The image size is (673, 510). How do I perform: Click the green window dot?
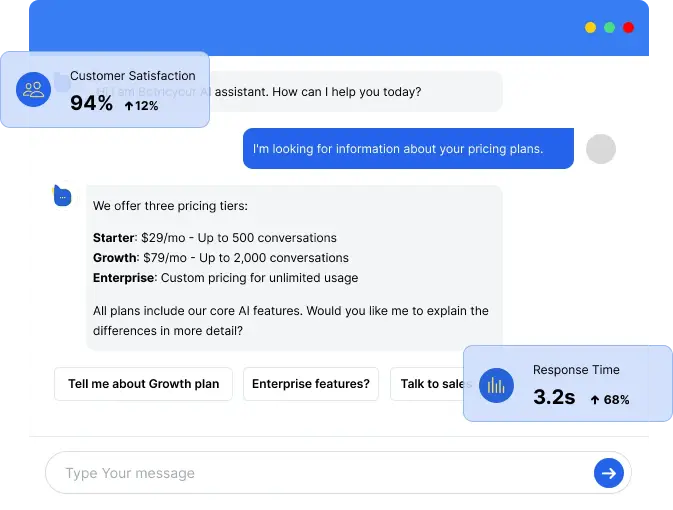[x=609, y=28]
